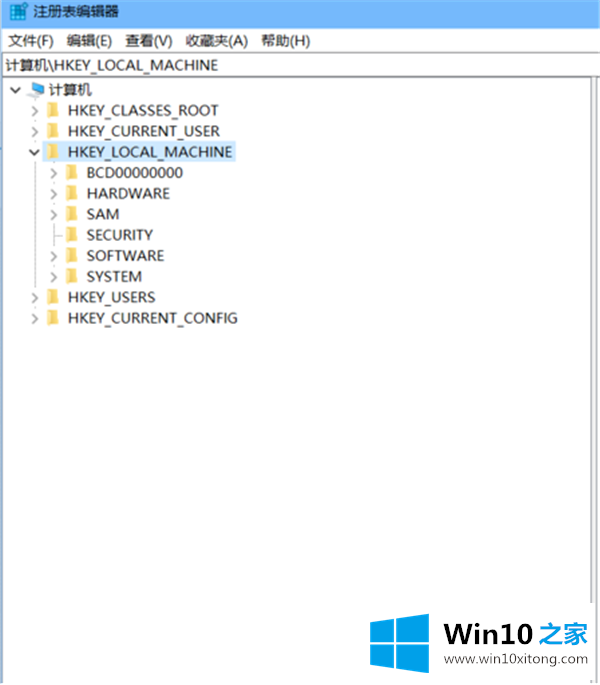Expand the HKEY_CURRENT_CONFIG key

[35, 319]
